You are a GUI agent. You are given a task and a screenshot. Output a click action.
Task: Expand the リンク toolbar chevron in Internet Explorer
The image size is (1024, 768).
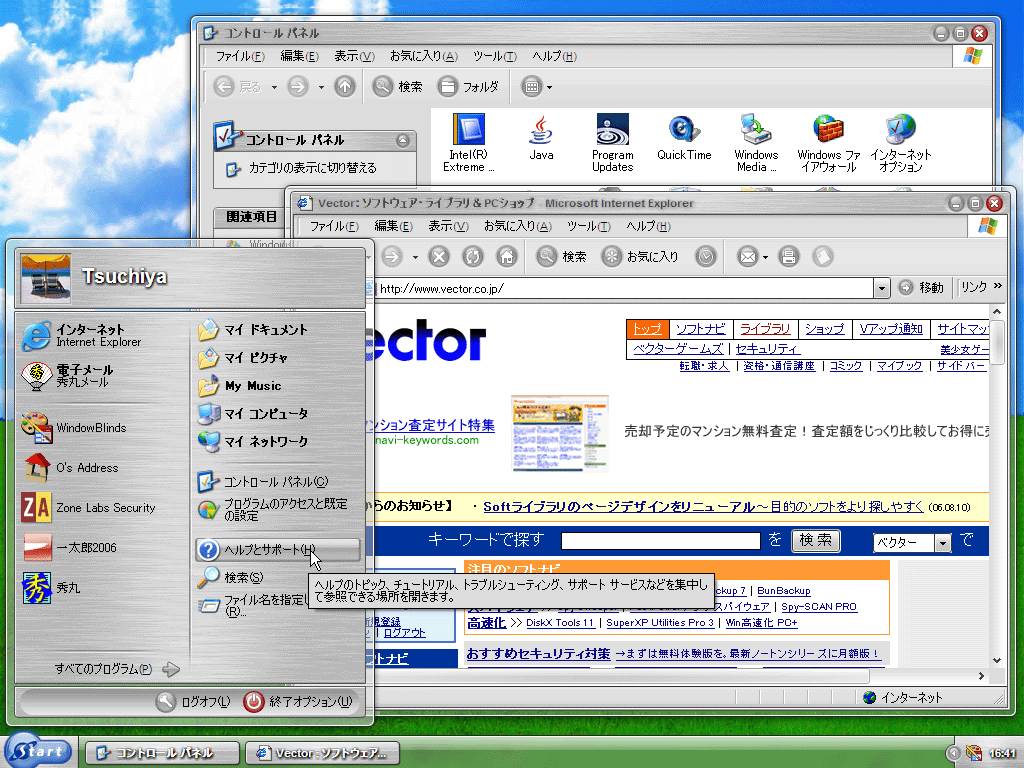pyautogui.click(x=998, y=285)
